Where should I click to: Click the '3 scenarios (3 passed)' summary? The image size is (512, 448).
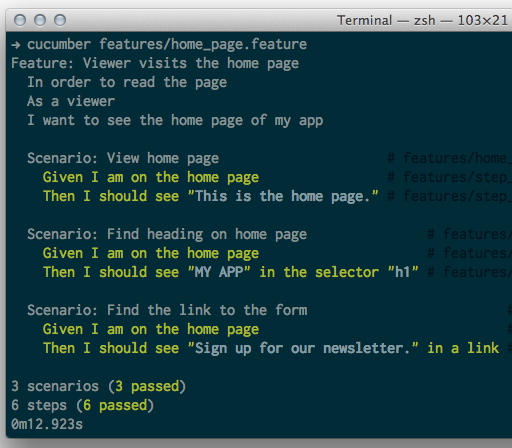tap(99, 386)
